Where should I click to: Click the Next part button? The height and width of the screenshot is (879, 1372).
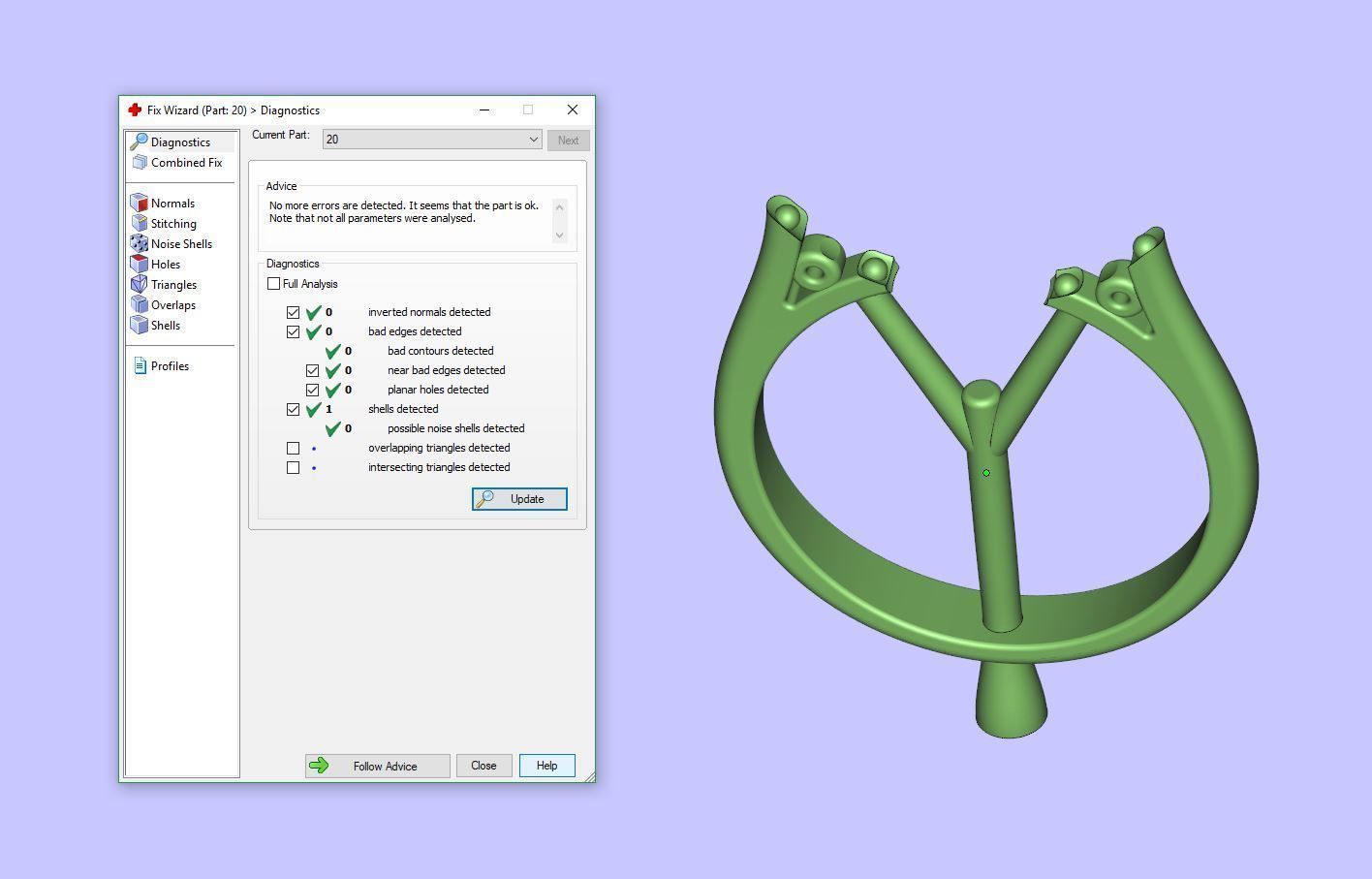568,141
